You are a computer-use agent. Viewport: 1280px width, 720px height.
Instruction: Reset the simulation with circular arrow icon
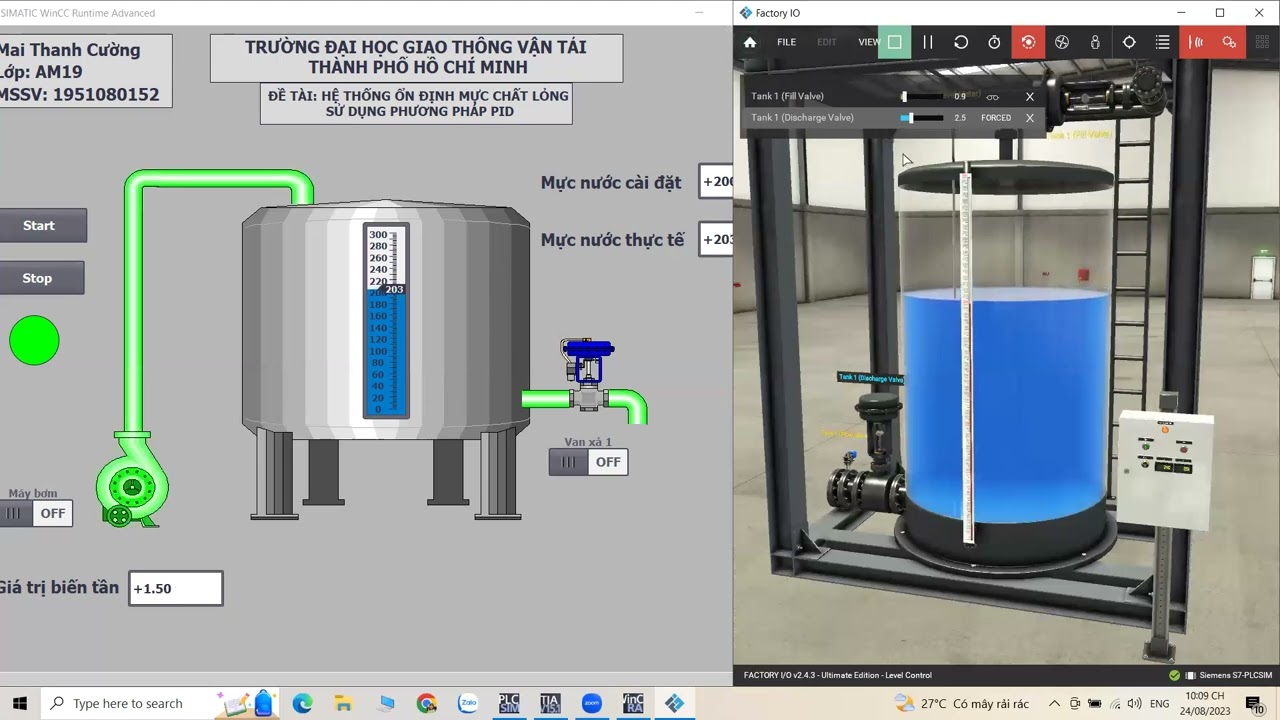pos(961,42)
